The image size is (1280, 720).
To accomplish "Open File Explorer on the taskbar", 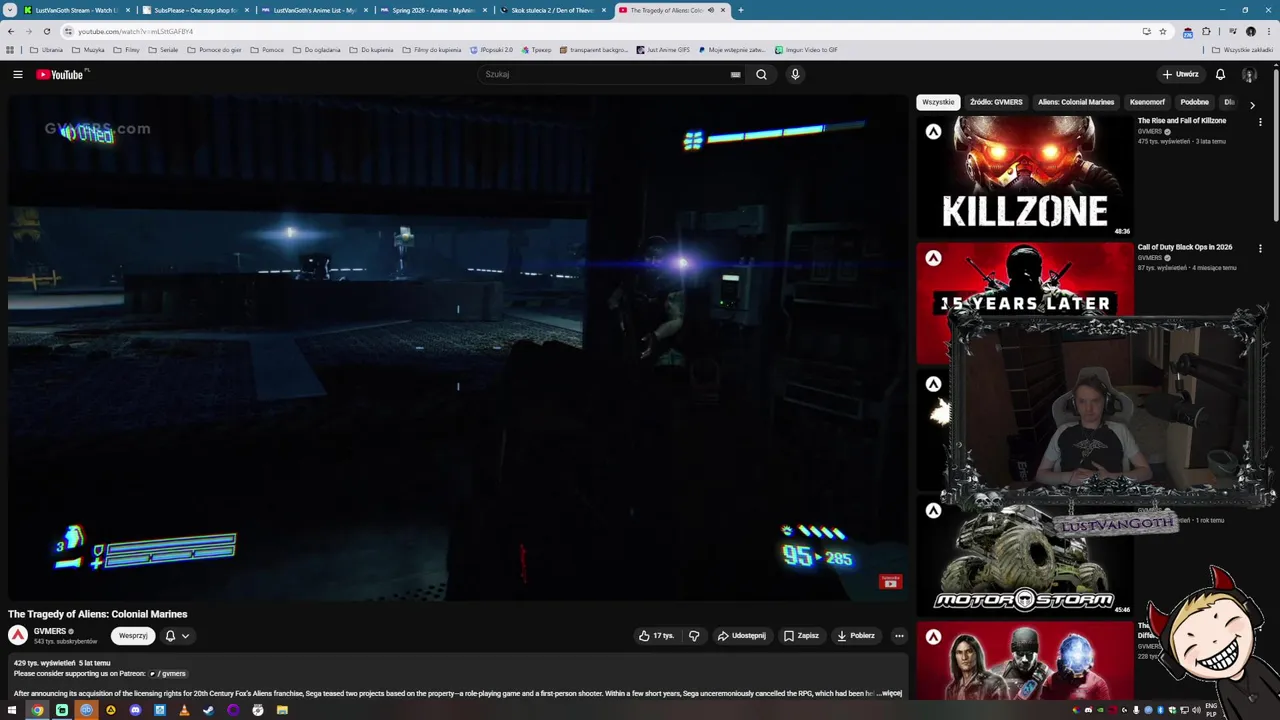I will pos(282,710).
